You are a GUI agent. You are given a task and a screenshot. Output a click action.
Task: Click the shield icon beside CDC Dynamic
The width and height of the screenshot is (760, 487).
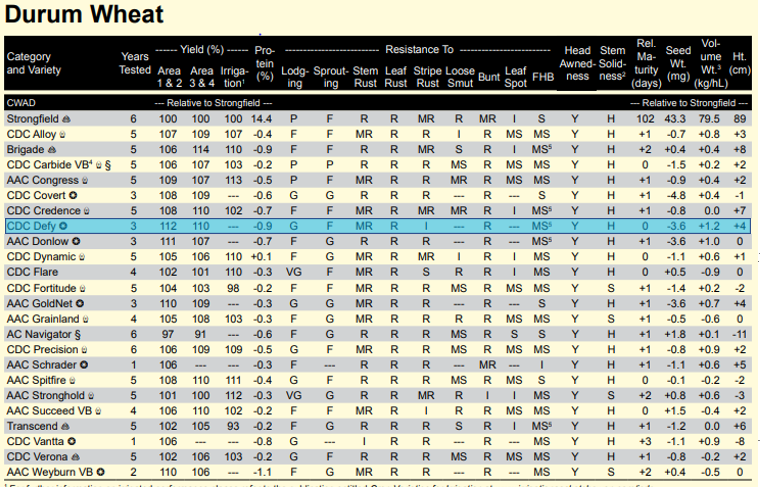[x=82, y=257]
